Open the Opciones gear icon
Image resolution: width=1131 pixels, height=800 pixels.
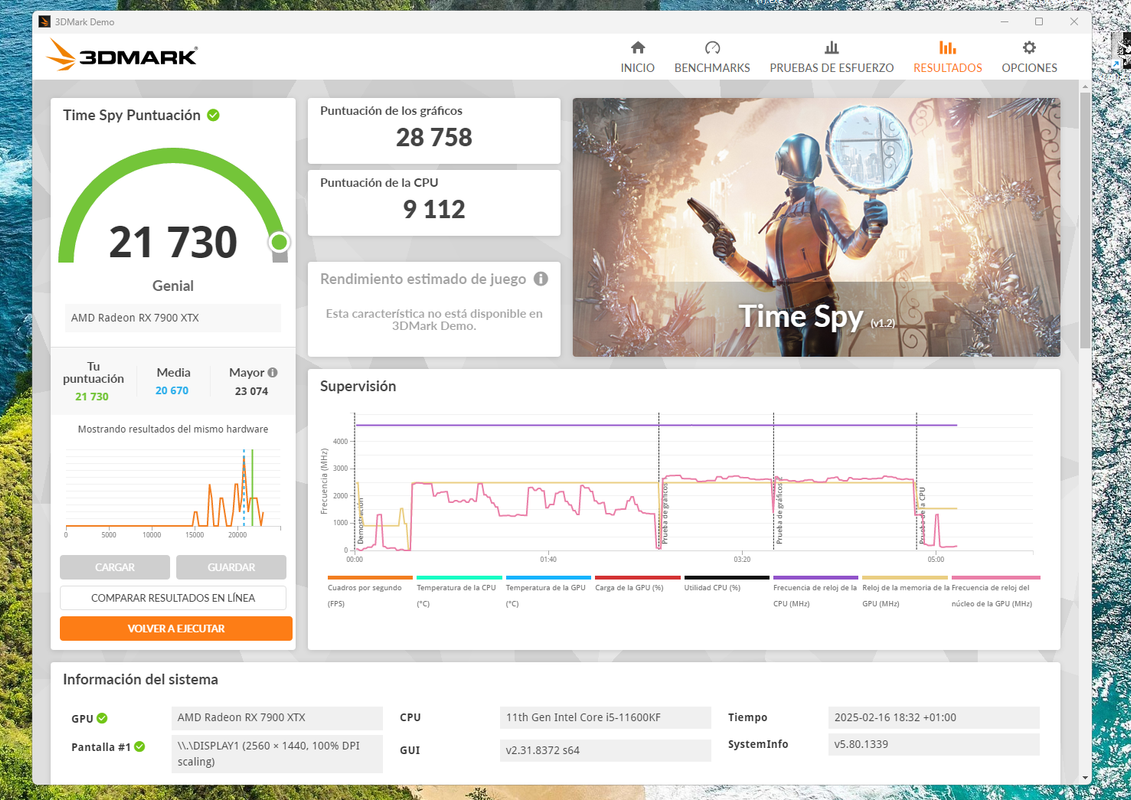[1029, 48]
